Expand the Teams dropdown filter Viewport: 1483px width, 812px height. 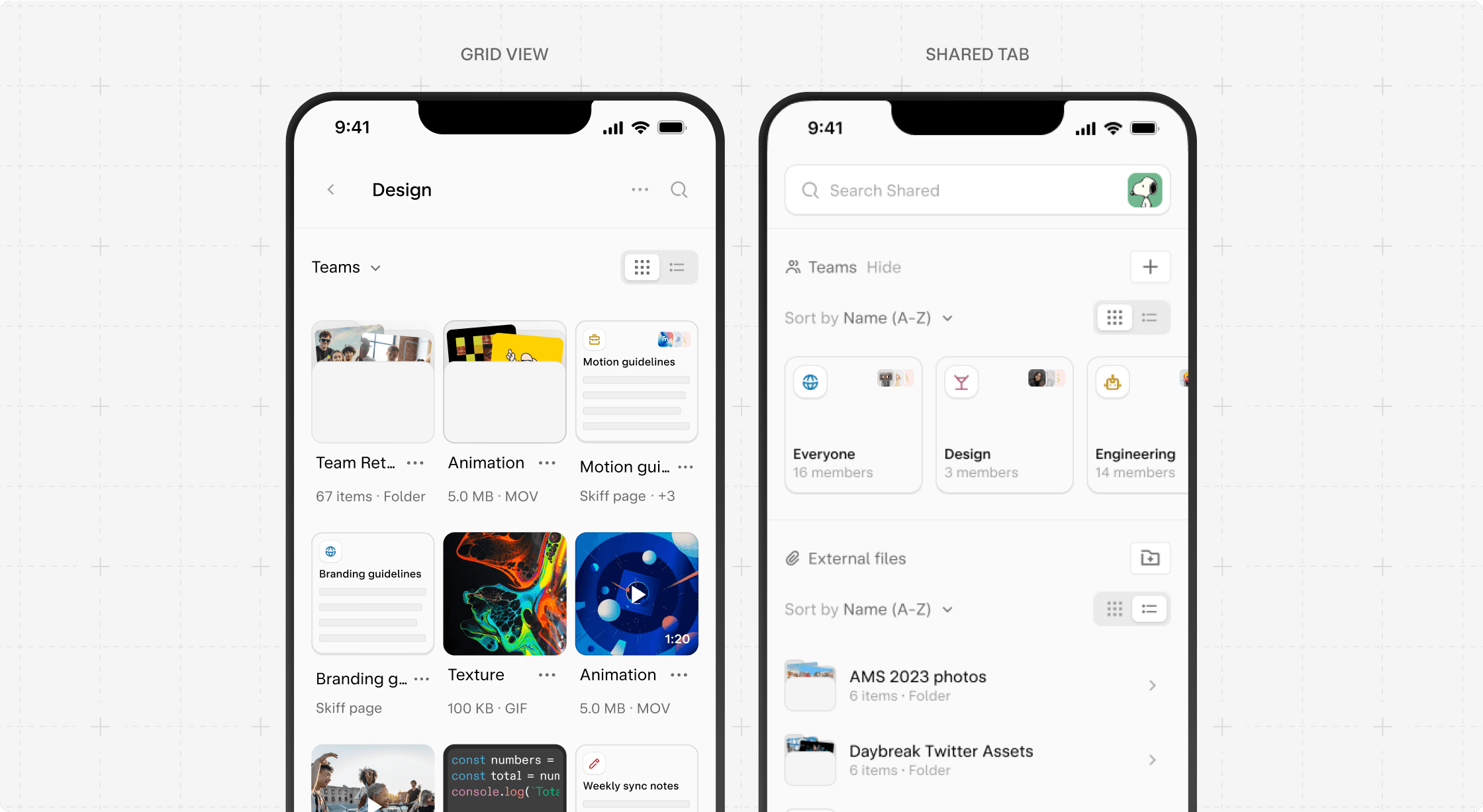click(x=347, y=267)
